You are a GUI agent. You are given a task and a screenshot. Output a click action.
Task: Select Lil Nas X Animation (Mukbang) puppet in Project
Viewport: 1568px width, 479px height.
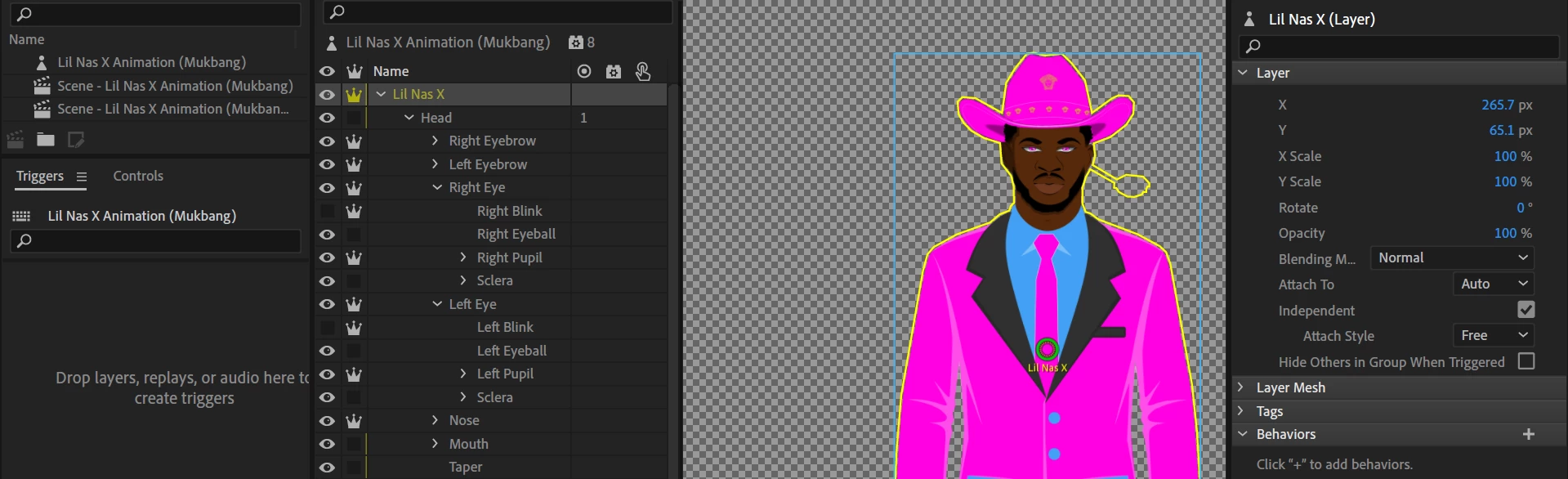152,62
